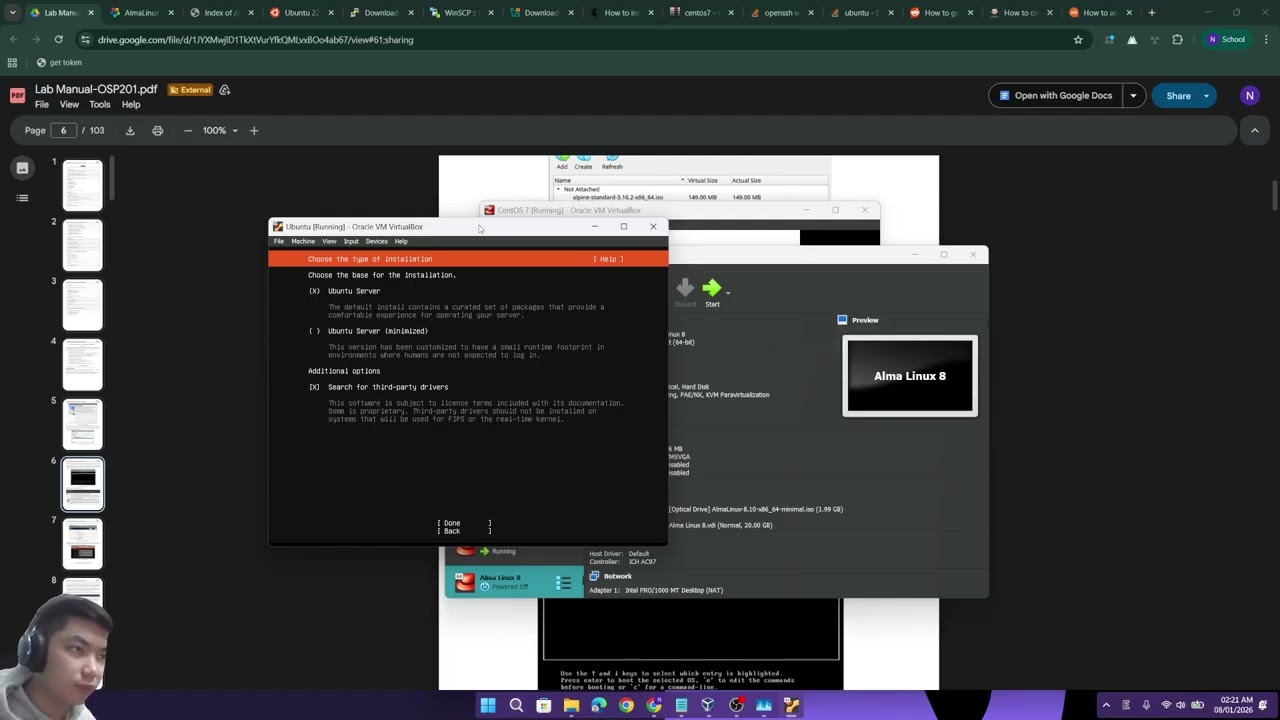
Task: Reload the page in Chrome
Action: [x=59, y=39]
